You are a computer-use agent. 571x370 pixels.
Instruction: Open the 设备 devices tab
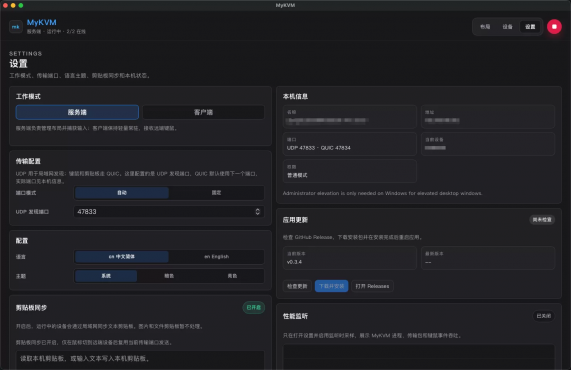point(507,27)
